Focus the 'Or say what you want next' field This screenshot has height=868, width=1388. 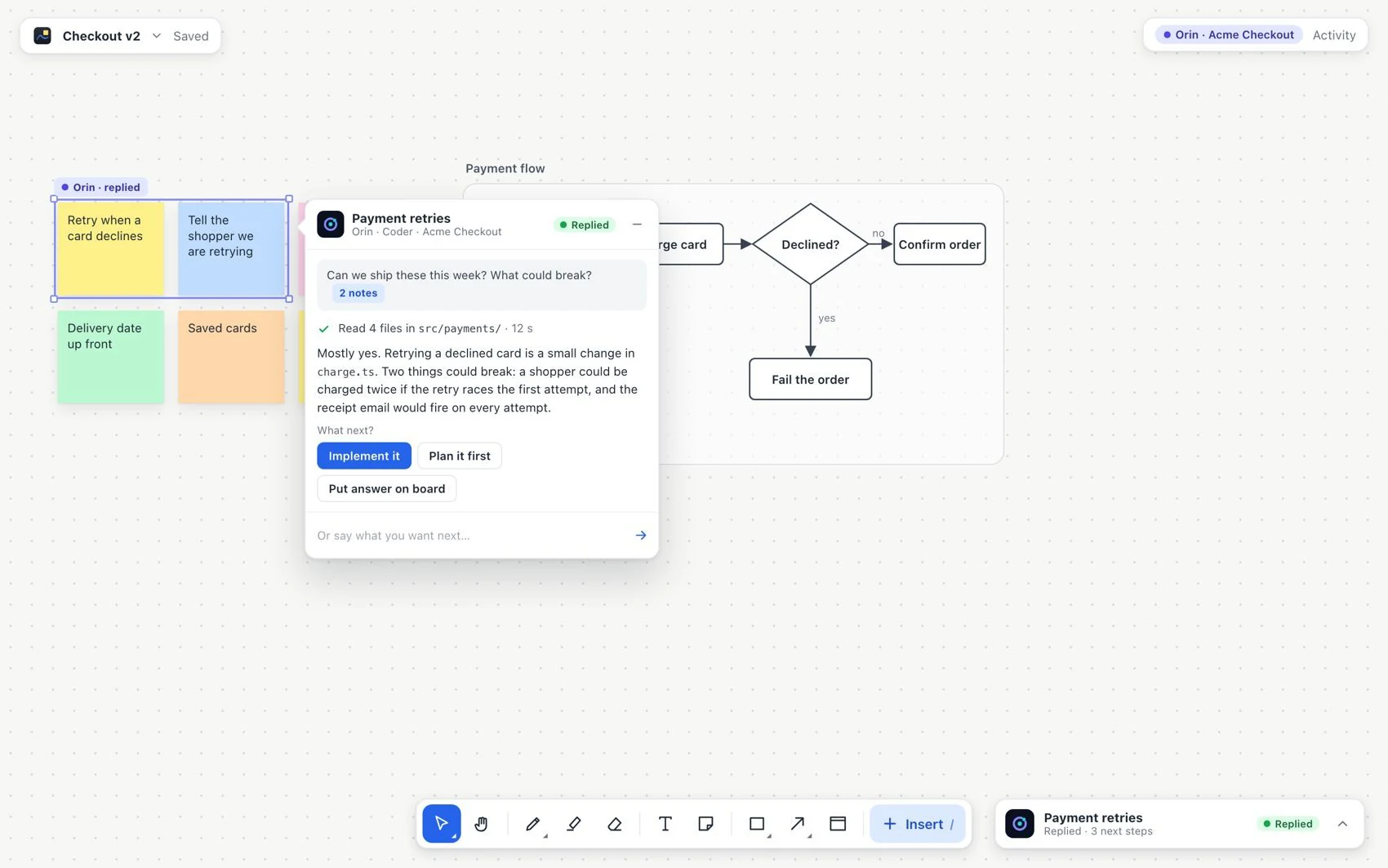coord(469,536)
